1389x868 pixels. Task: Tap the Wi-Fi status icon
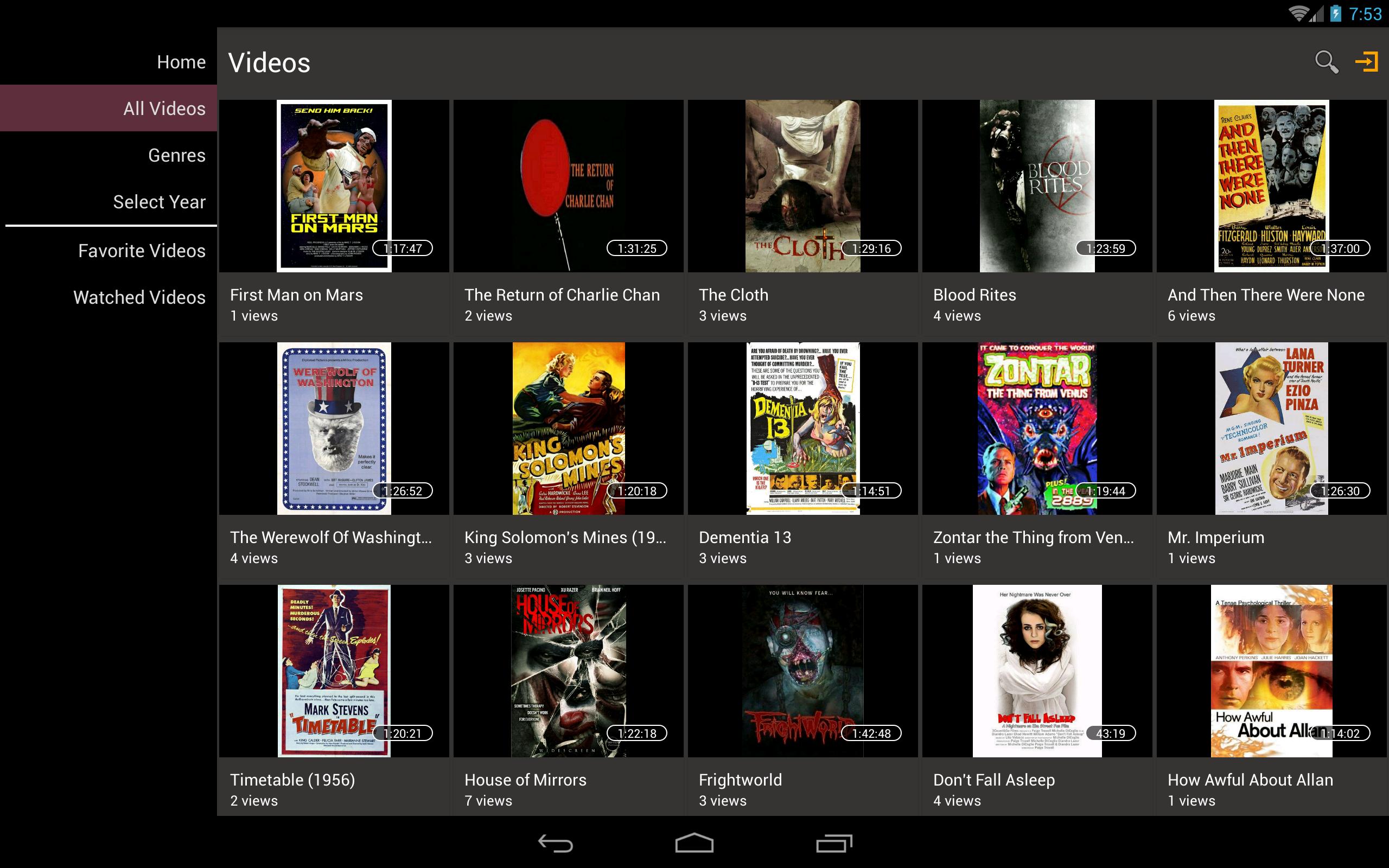1299,13
